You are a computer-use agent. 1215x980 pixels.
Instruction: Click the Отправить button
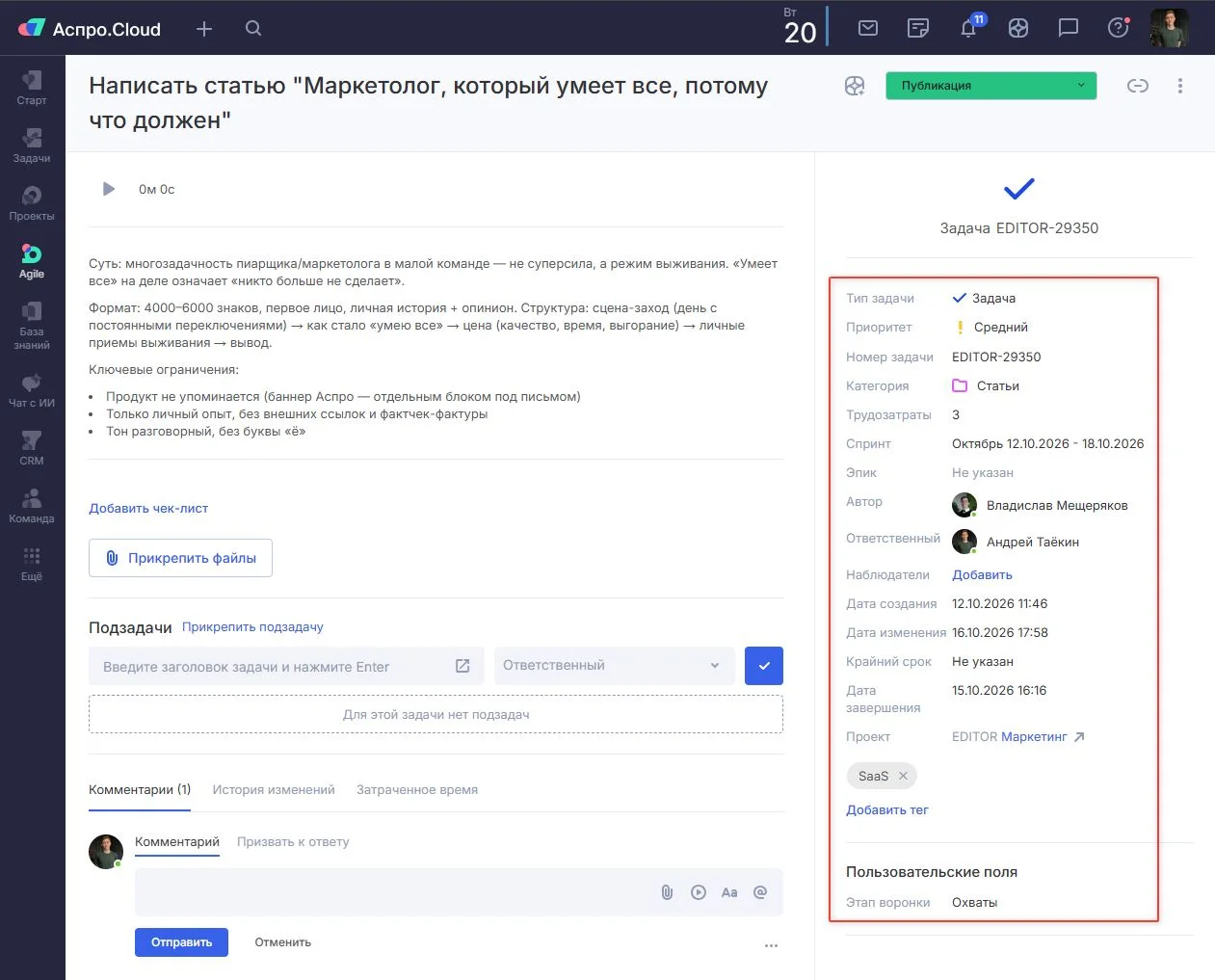pos(181,942)
